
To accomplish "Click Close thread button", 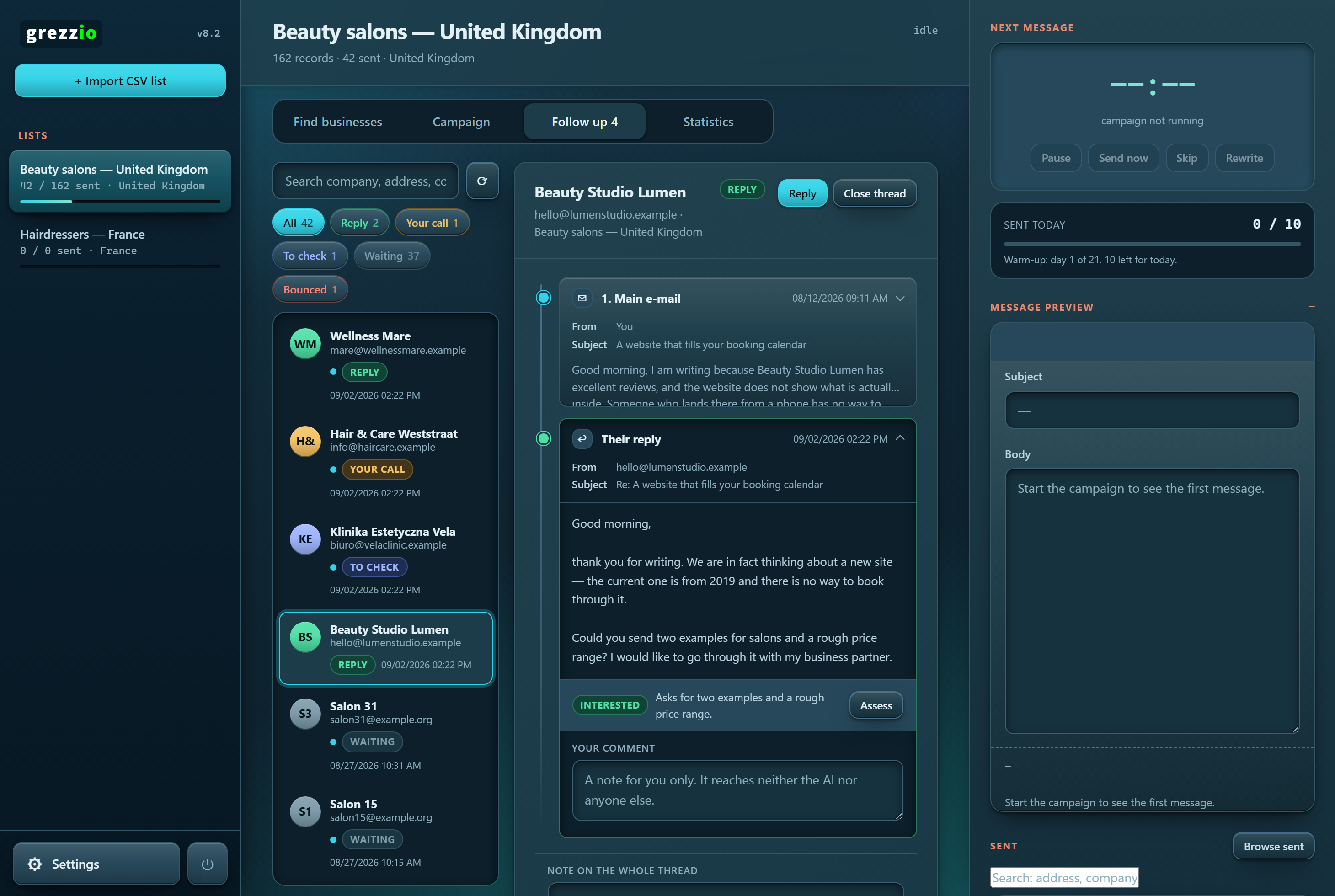I will (x=874, y=193).
